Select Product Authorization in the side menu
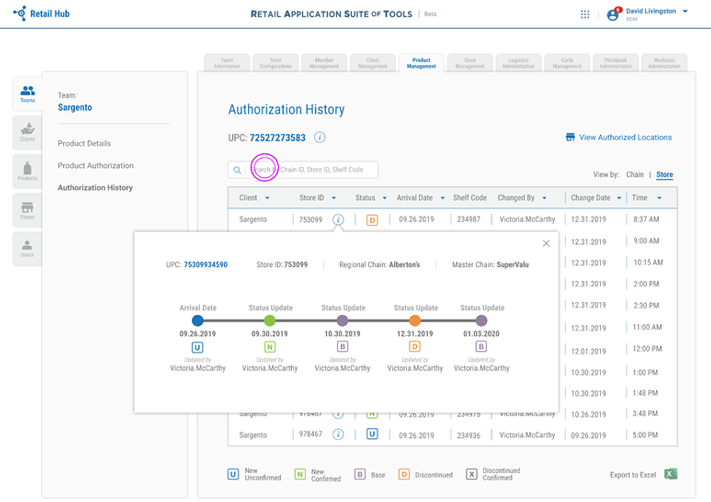 96,166
